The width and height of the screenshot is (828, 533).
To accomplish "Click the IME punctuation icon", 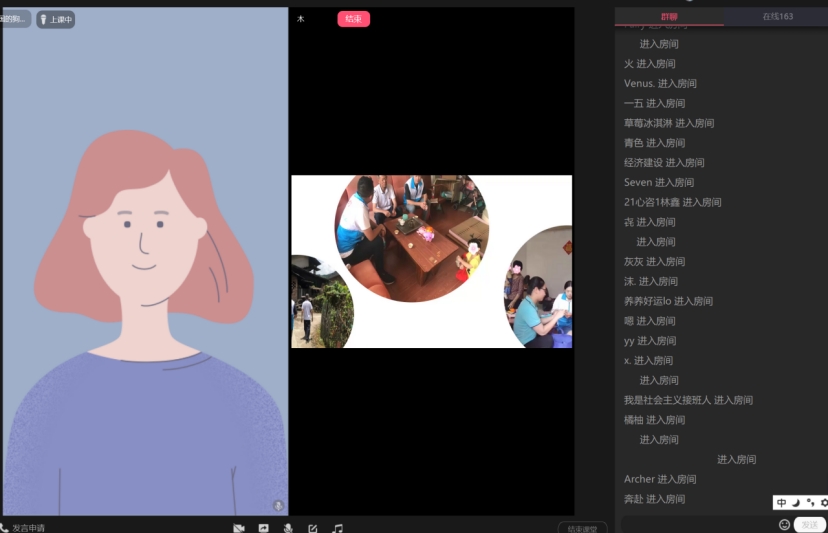I will 810,503.
